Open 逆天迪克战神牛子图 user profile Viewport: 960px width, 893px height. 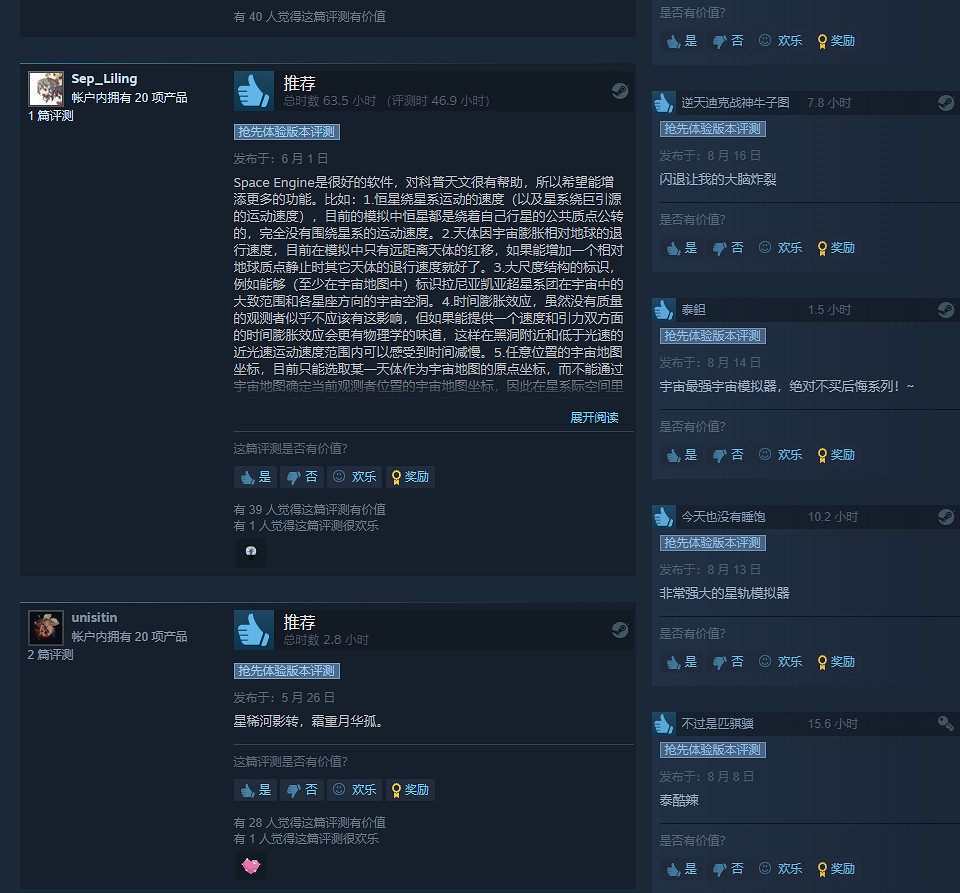coord(735,102)
